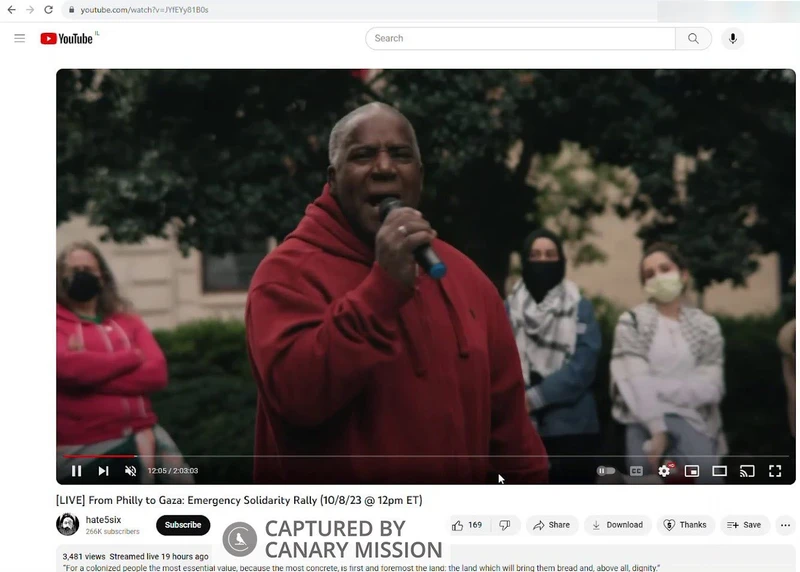Open the YouTube hamburger guide menu
The height and width of the screenshot is (572, 800).
(x=19, y=38)
